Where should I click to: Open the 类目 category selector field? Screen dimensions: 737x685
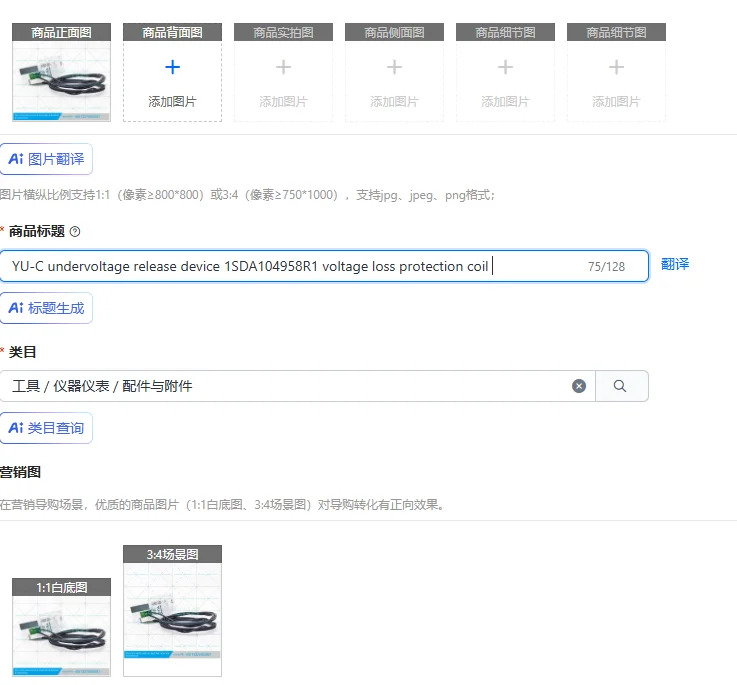[298, 386]
